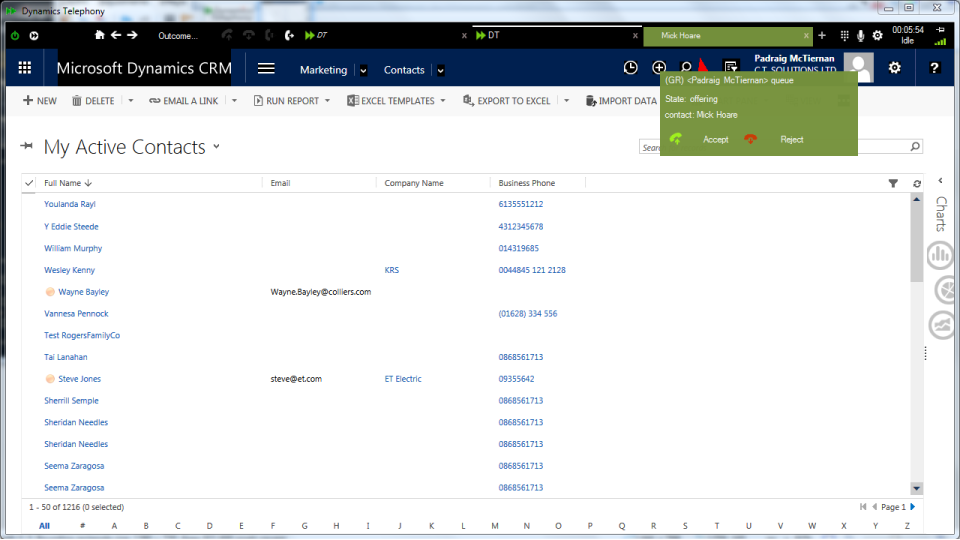The image size is (960, 540).
Task: Click the user profile avatar picture
Action: 859,66
